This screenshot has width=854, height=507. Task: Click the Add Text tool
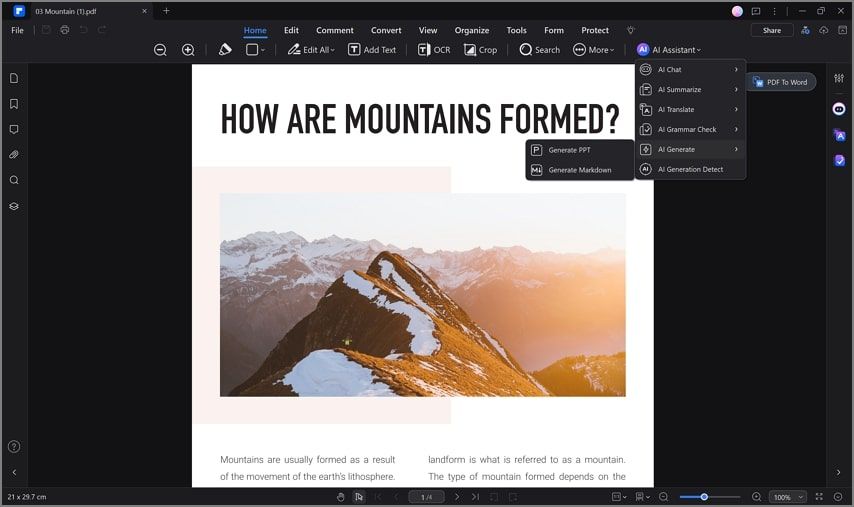pos(372,50)
